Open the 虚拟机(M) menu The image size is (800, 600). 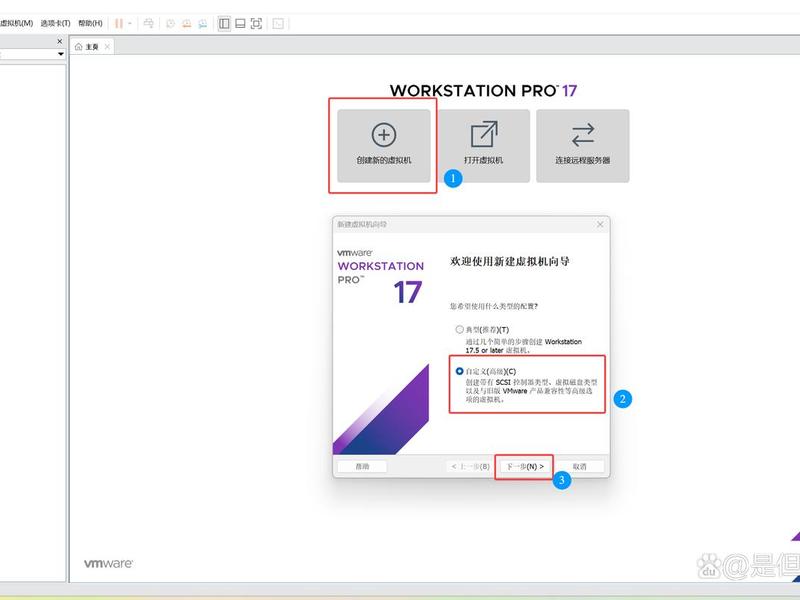coord(16,23)
